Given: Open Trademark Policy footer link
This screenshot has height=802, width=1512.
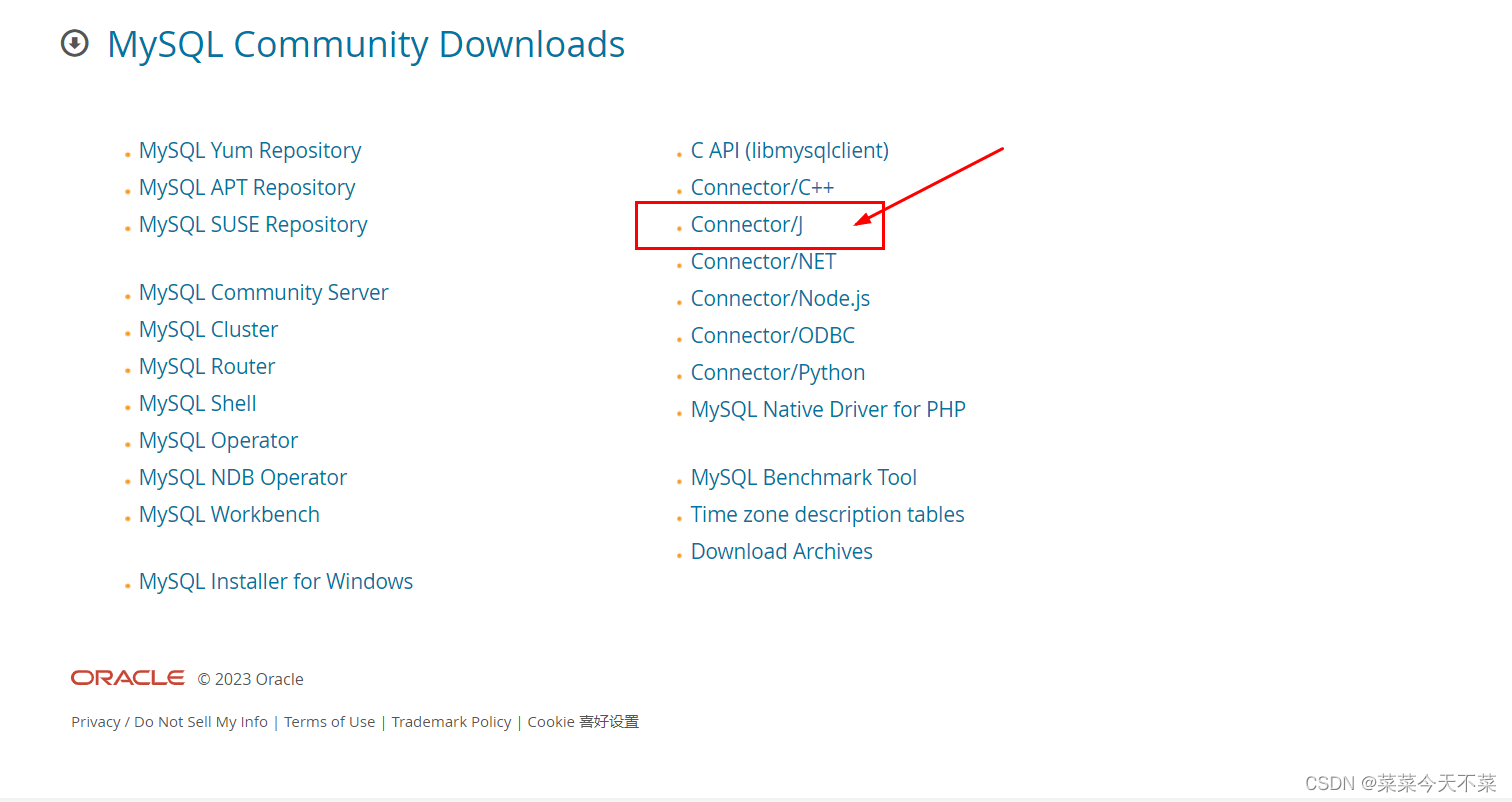Looking at the screenshot, I should point(451,722).
